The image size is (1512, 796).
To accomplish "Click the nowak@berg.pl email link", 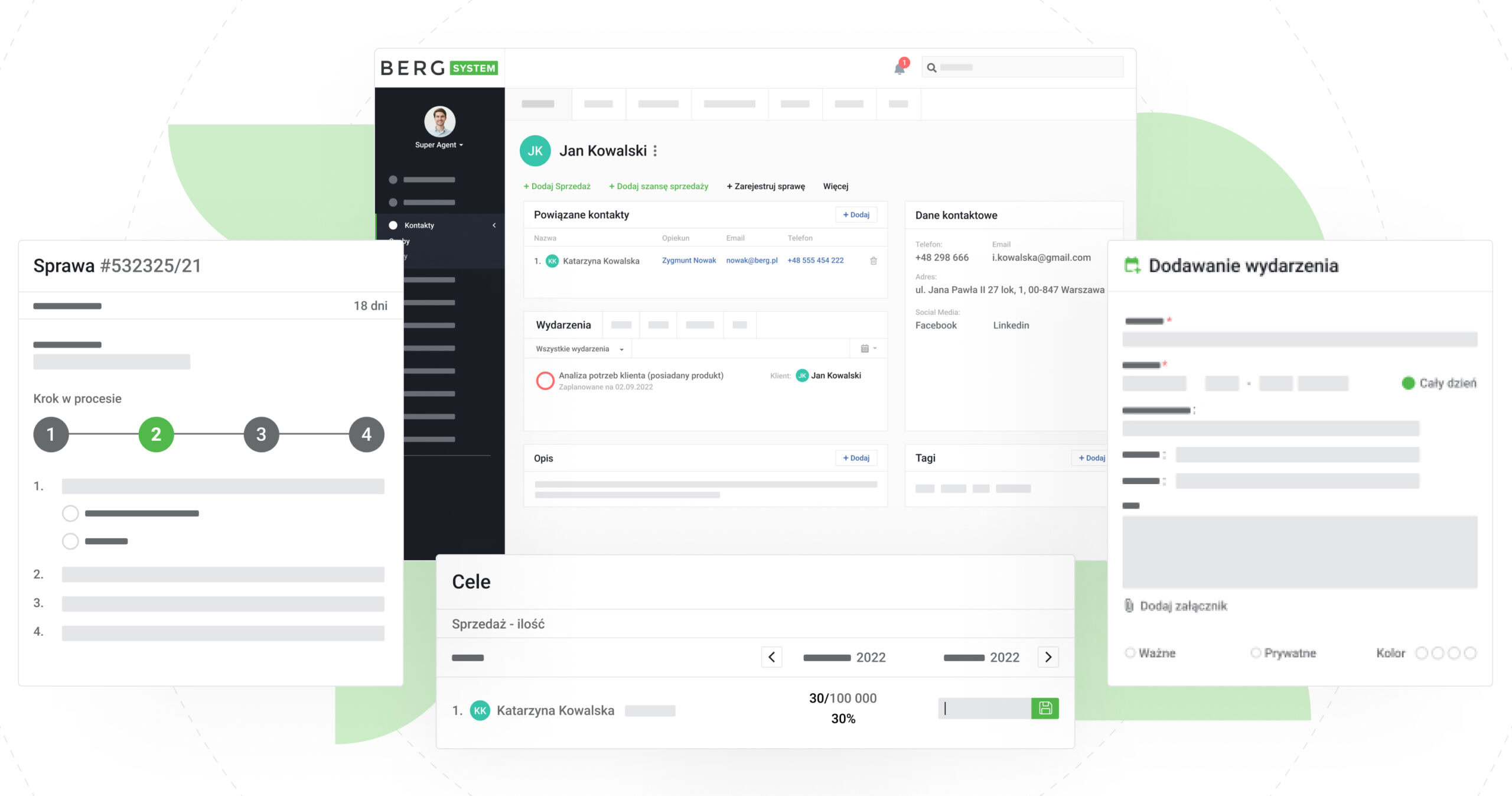I will (x=752, y=261).
